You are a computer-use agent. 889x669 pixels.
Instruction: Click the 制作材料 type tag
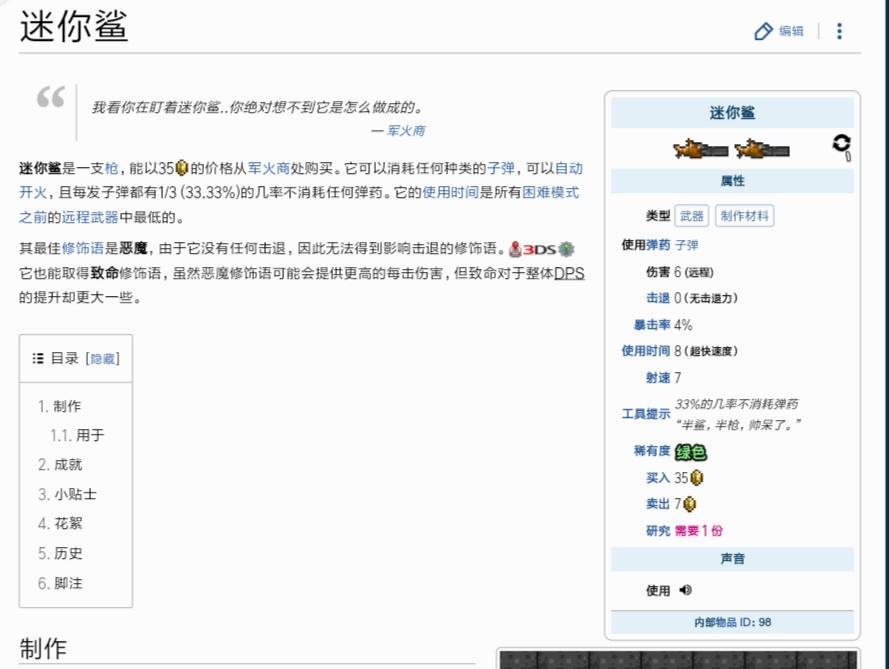tap(744, 216)
